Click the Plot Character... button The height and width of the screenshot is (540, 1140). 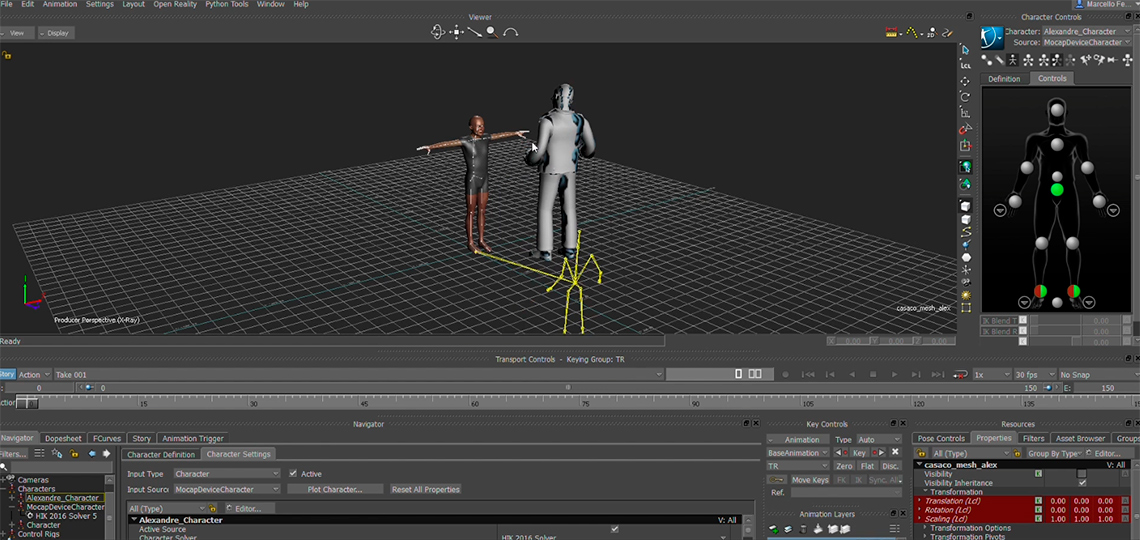[x=335, y=490]
